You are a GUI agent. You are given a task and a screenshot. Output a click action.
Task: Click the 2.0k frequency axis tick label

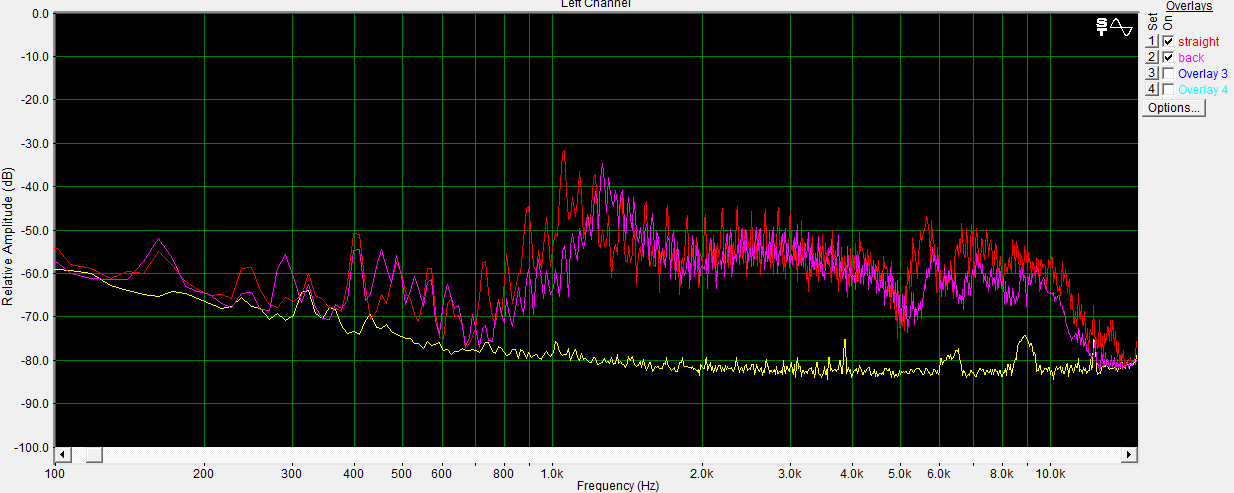(x=701, y=472)
